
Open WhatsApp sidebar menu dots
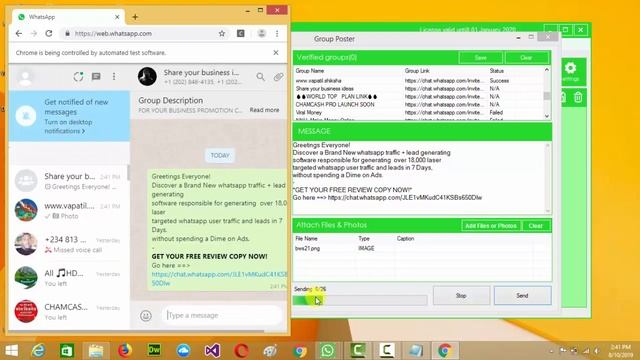point(114,77)
